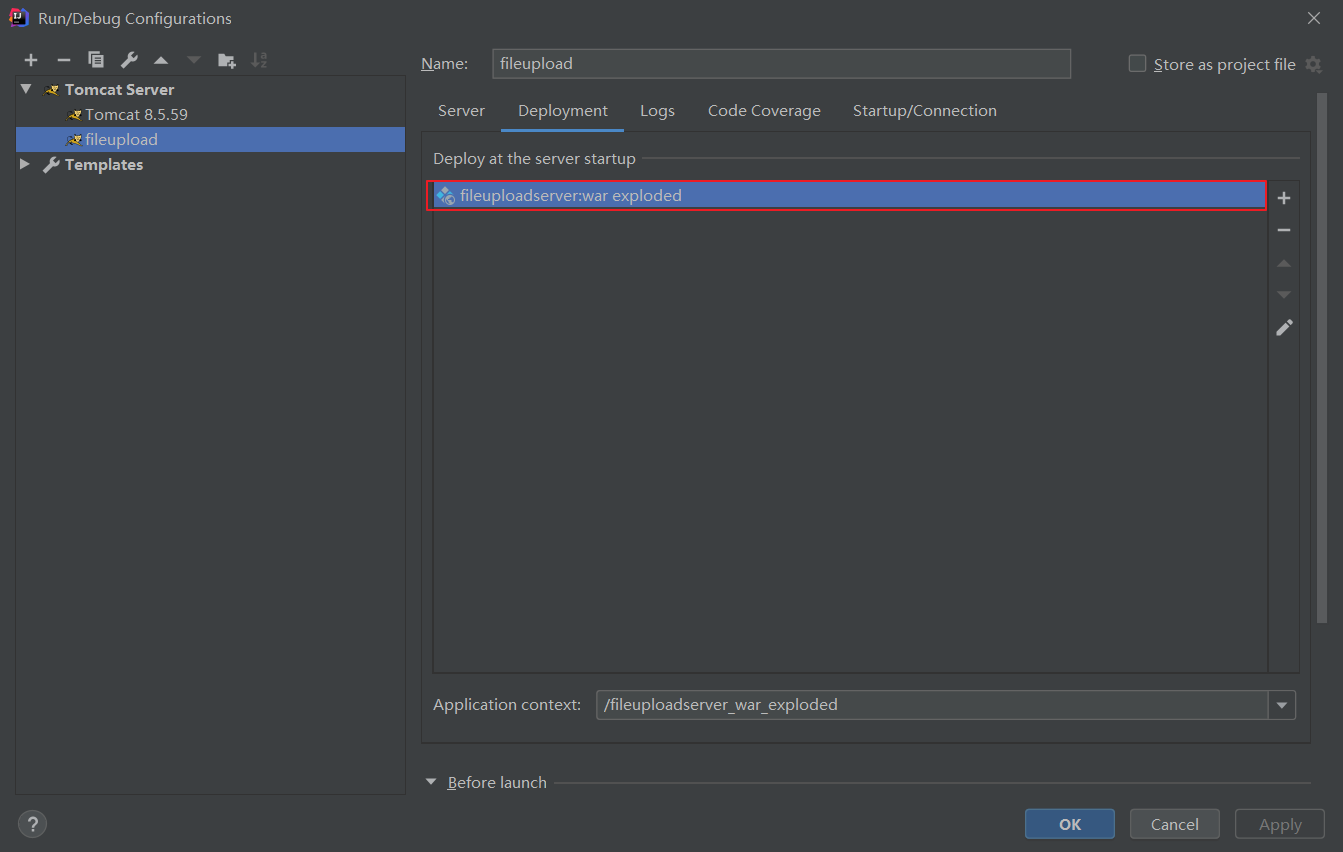Create new configuration folder
This screenshot has height=852, width=1343.
click(227, 60)
